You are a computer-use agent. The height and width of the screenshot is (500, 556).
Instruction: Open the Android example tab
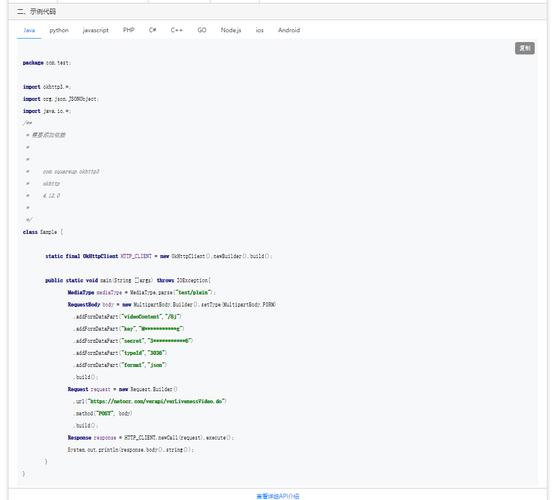(x=289, y=30)
